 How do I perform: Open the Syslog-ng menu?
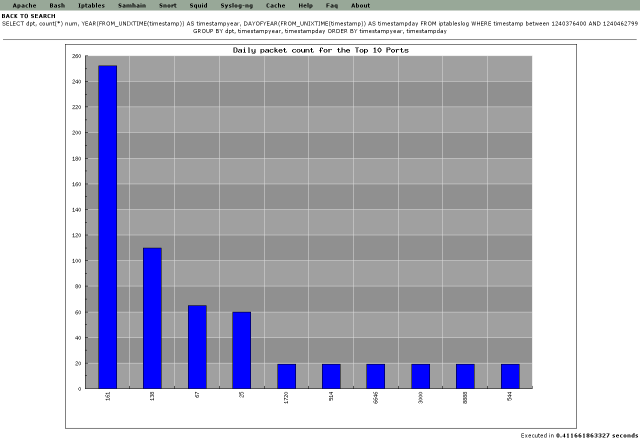[x=236, y=5]
